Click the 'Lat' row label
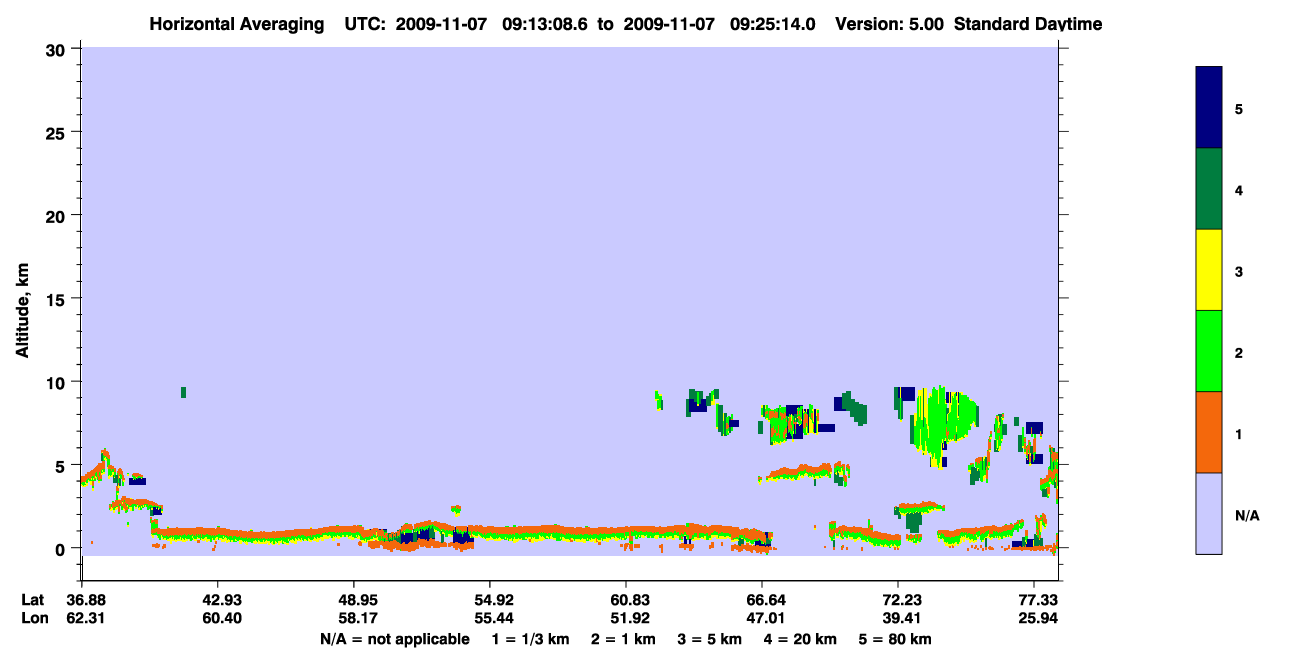Image resolution: width=1300 pixels, height=667 pixels. pyautogui.click(x=33, y=600)
